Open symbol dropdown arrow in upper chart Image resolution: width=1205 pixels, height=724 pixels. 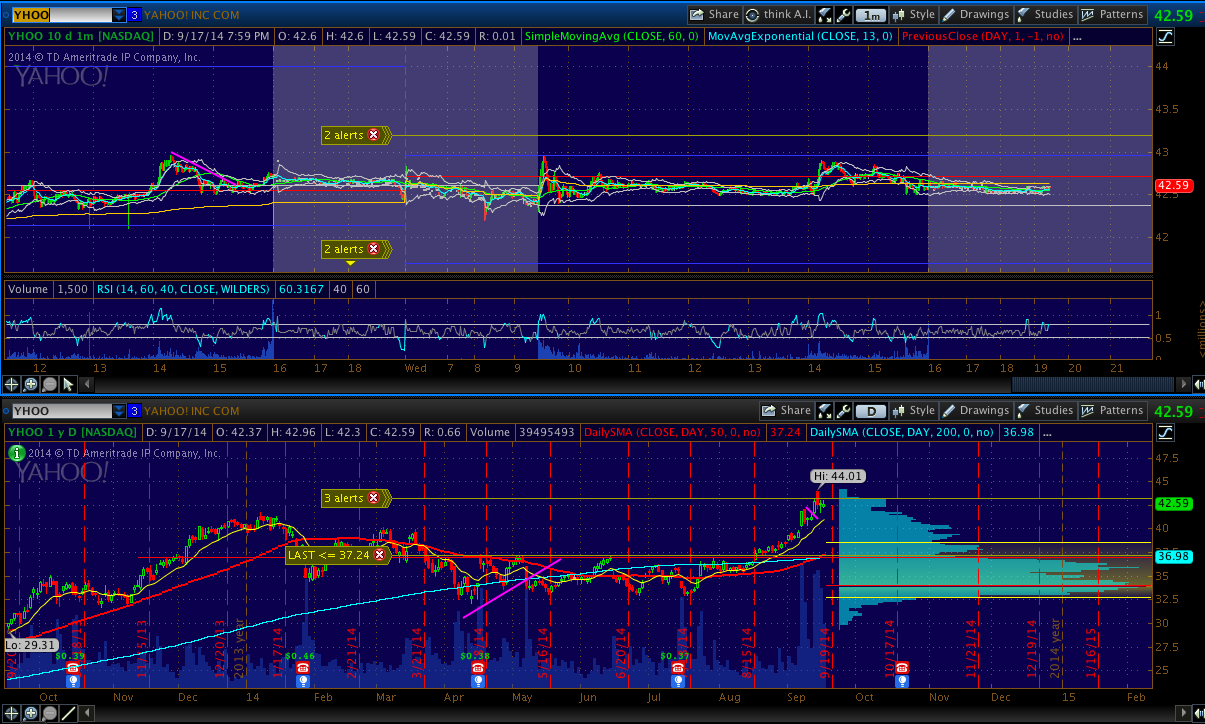point(119,15)
